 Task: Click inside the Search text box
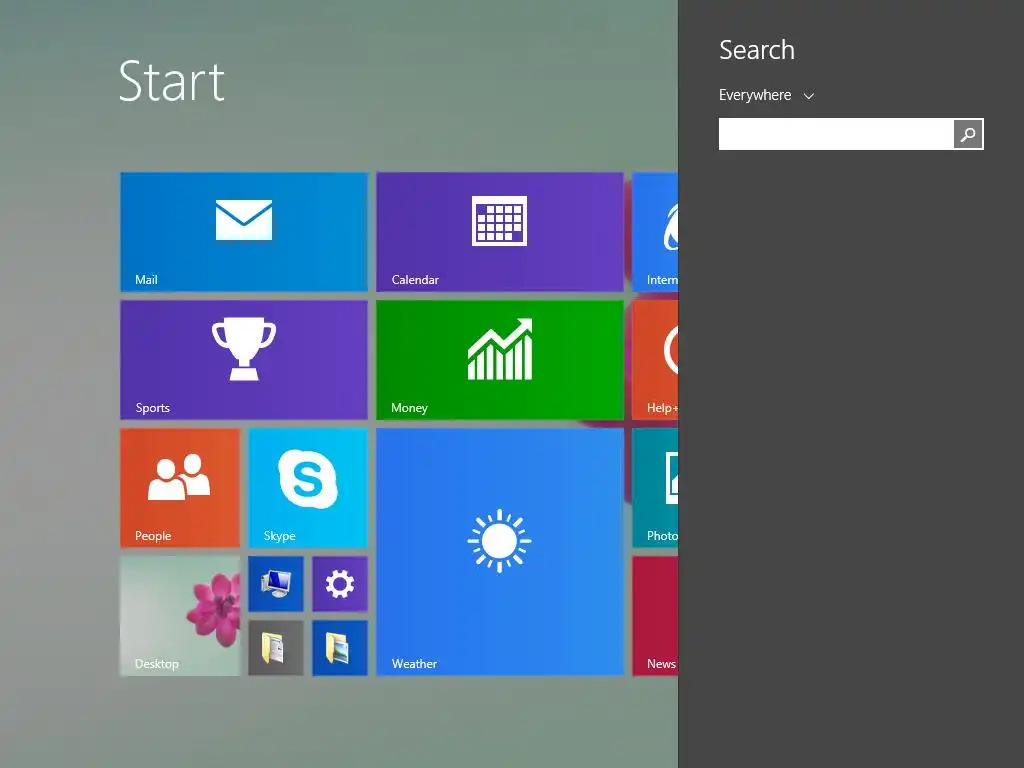[x=836, y=134]
